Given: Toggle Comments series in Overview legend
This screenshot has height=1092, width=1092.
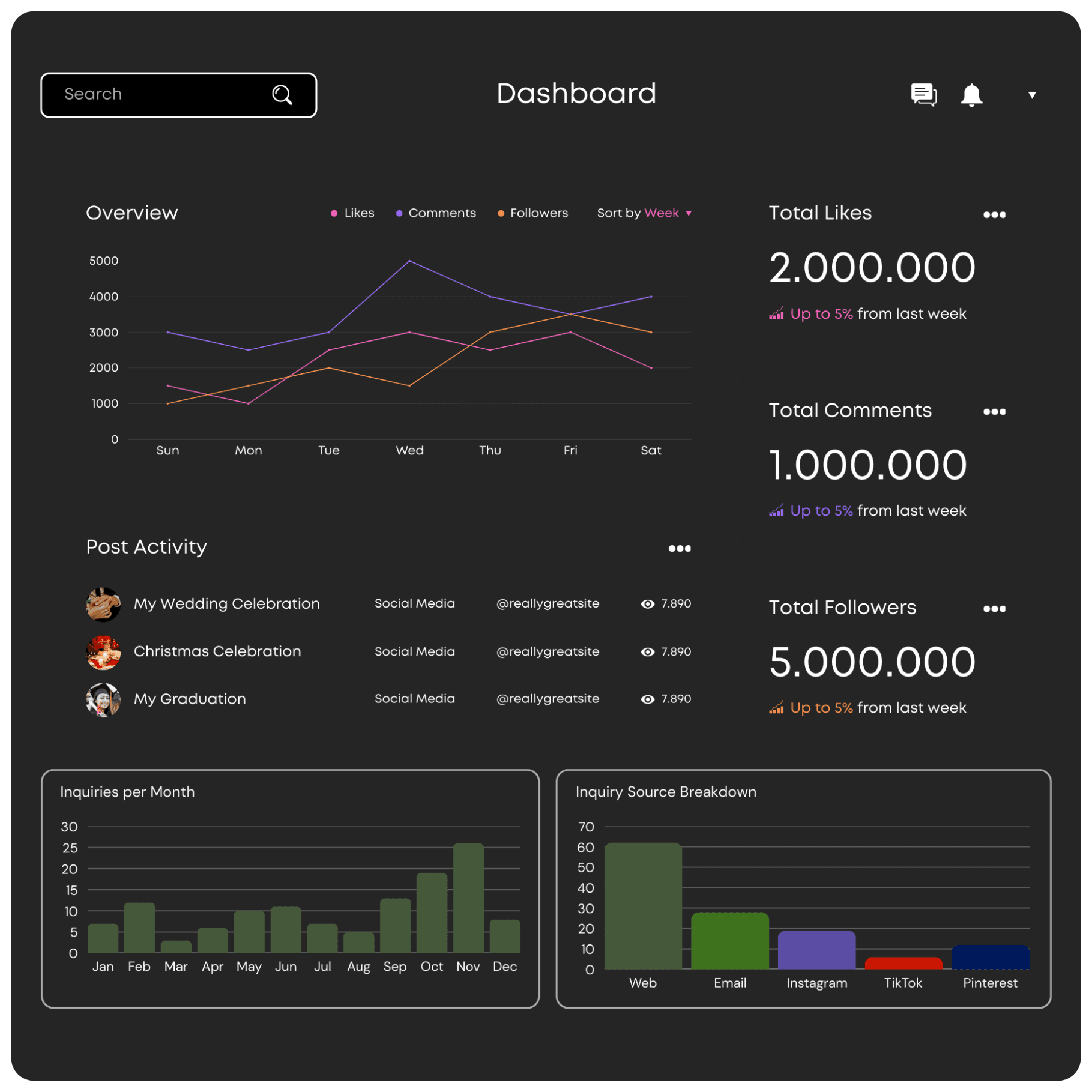Looking at the screenshot, I should click(436, 213).
